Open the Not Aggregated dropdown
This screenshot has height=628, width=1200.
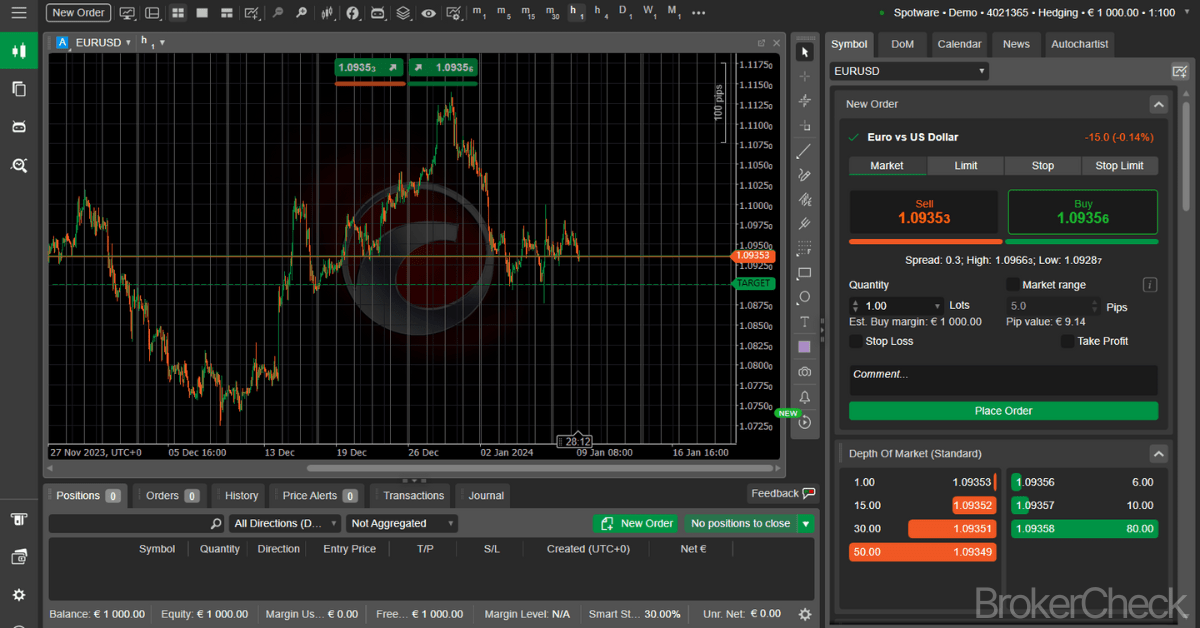402,524
